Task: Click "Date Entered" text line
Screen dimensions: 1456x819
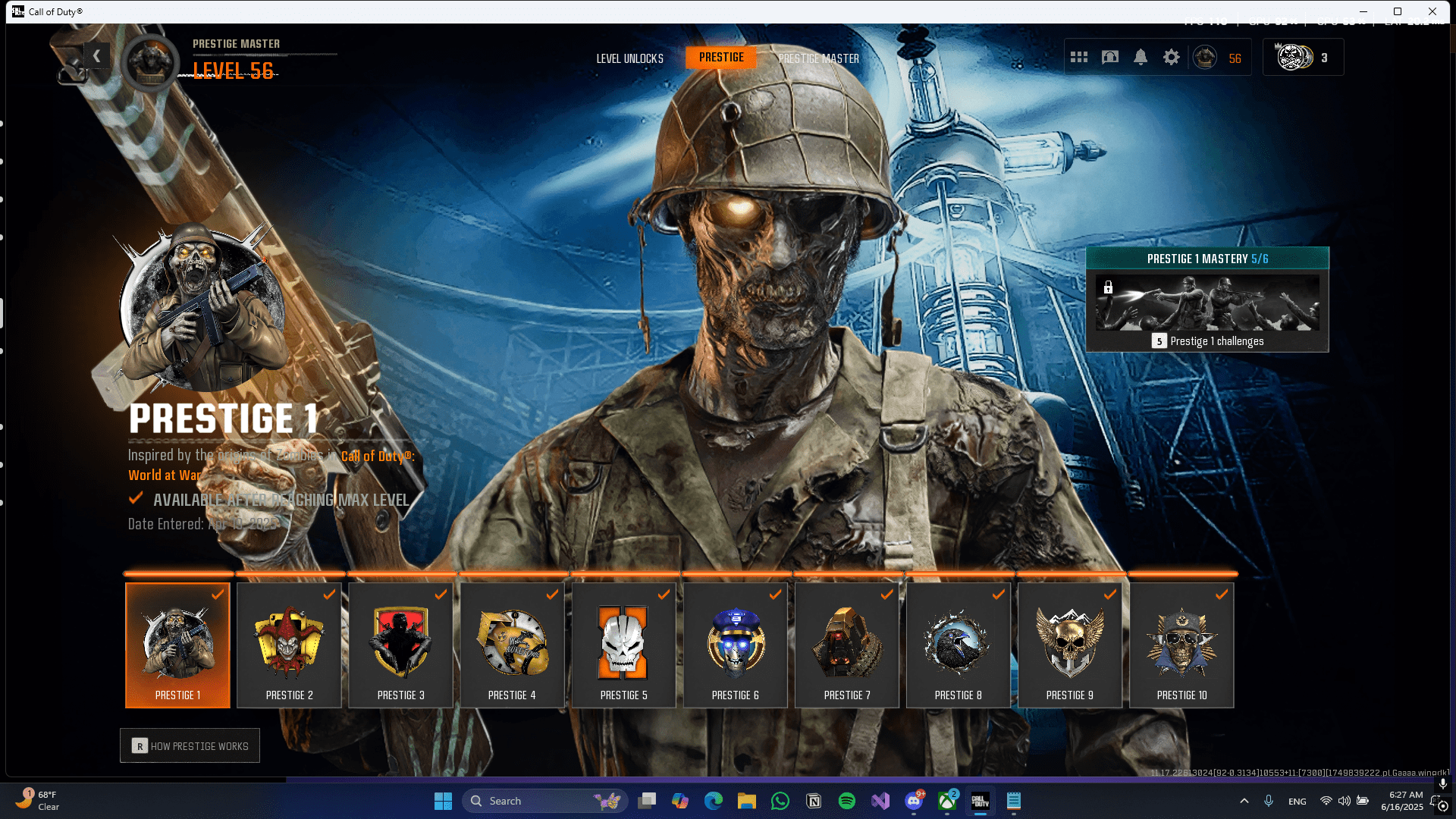Action: (x=203, y=524)
